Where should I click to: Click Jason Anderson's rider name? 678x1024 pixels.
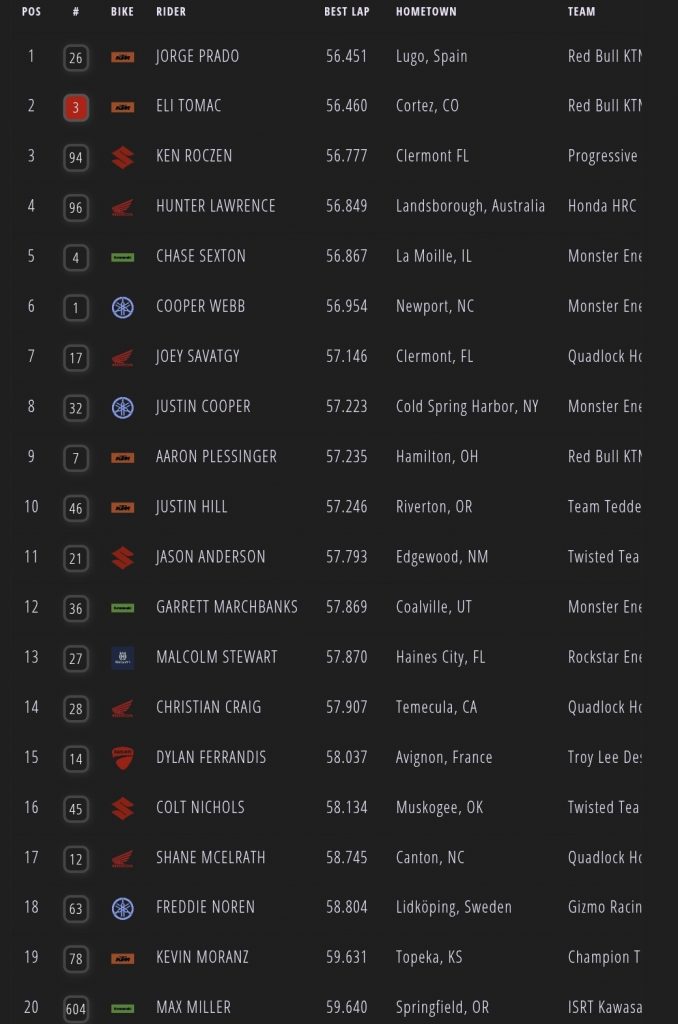tap(210, 556)
